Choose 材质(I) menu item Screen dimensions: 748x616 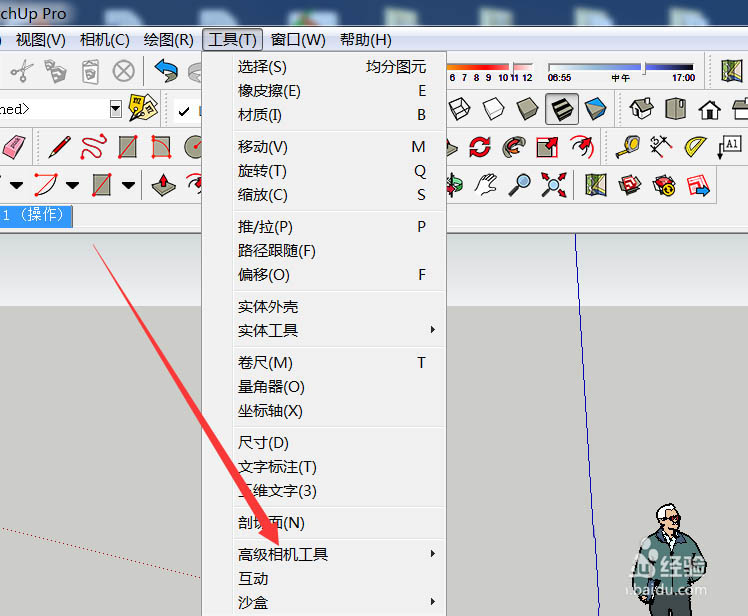pos(341,115)
